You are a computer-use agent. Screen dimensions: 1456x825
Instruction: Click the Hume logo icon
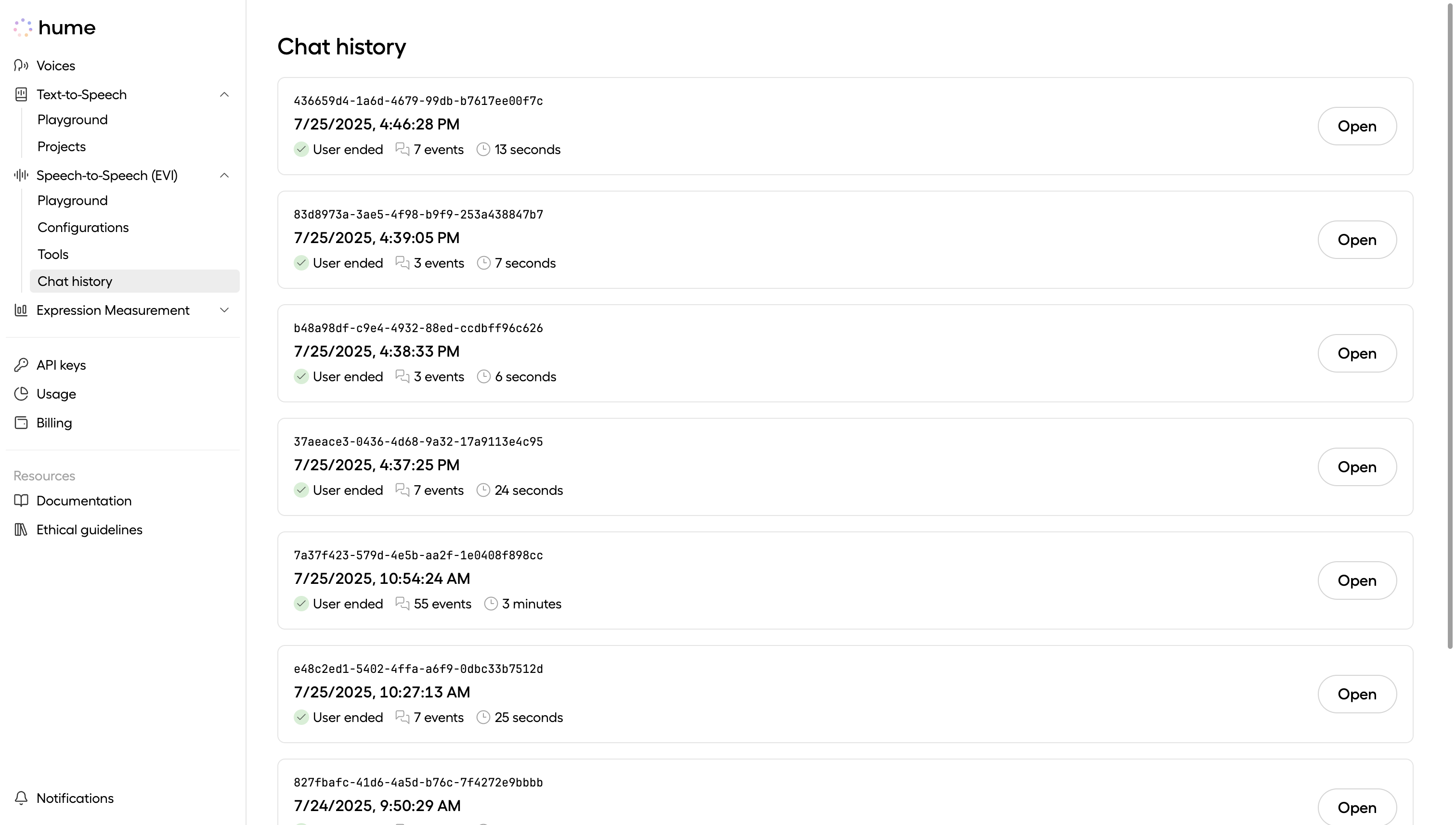(x=23, y=27)
